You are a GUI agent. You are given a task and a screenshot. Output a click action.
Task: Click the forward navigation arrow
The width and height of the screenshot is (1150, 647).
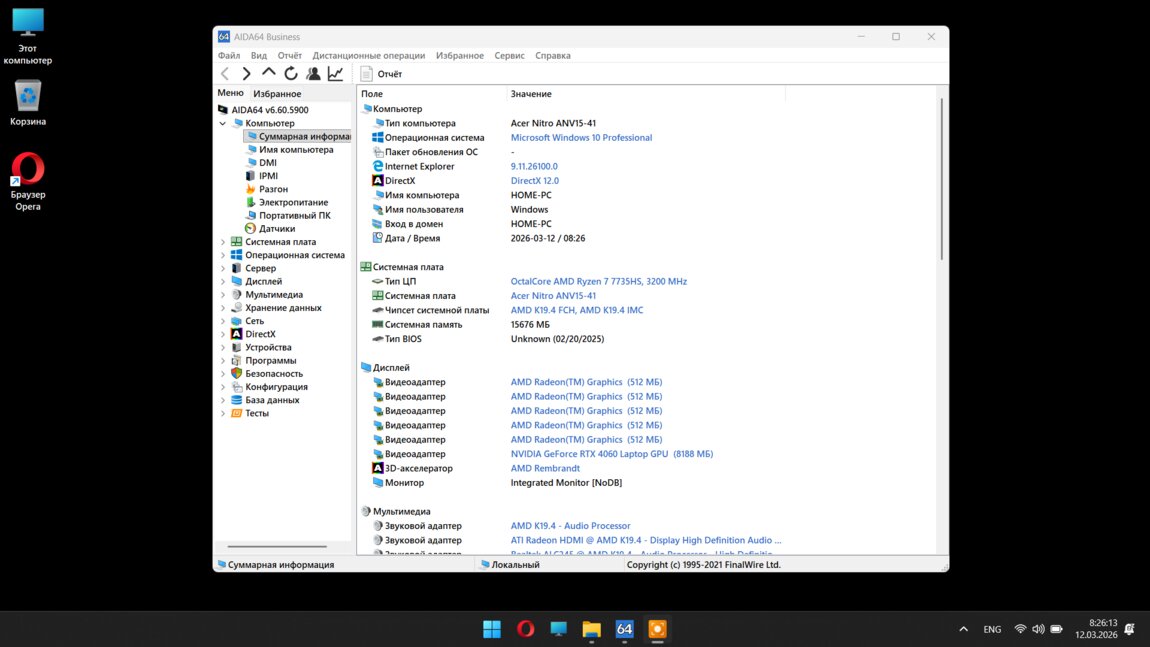(x=246, y=74)
